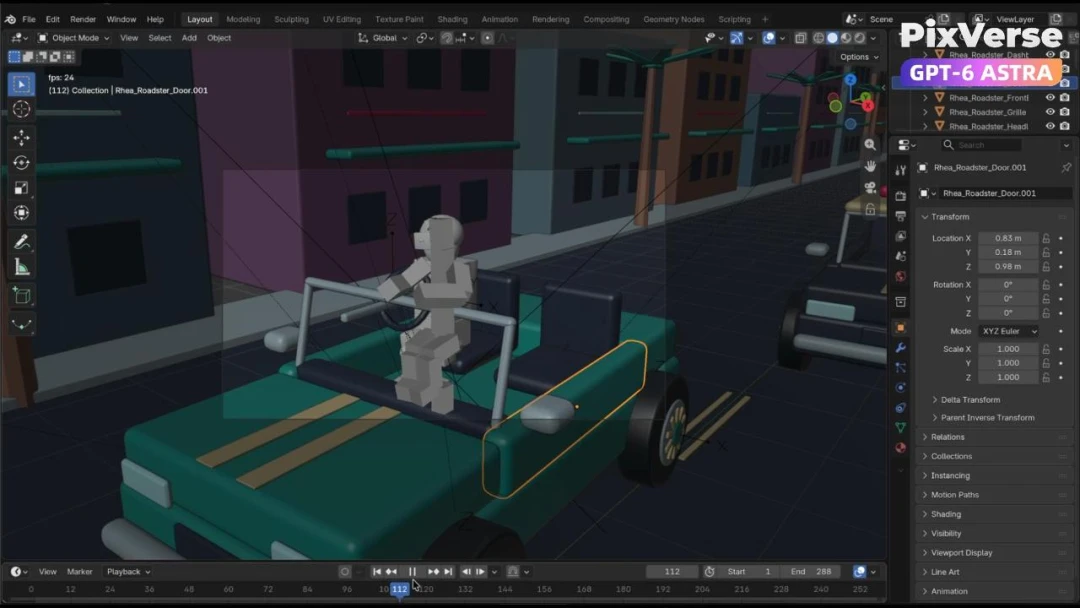Image resolution: width=1080 pixels, height=608 pixels.
Task: Open the Material properties tab
Action: pyautogui.click(x=900, y=448)
